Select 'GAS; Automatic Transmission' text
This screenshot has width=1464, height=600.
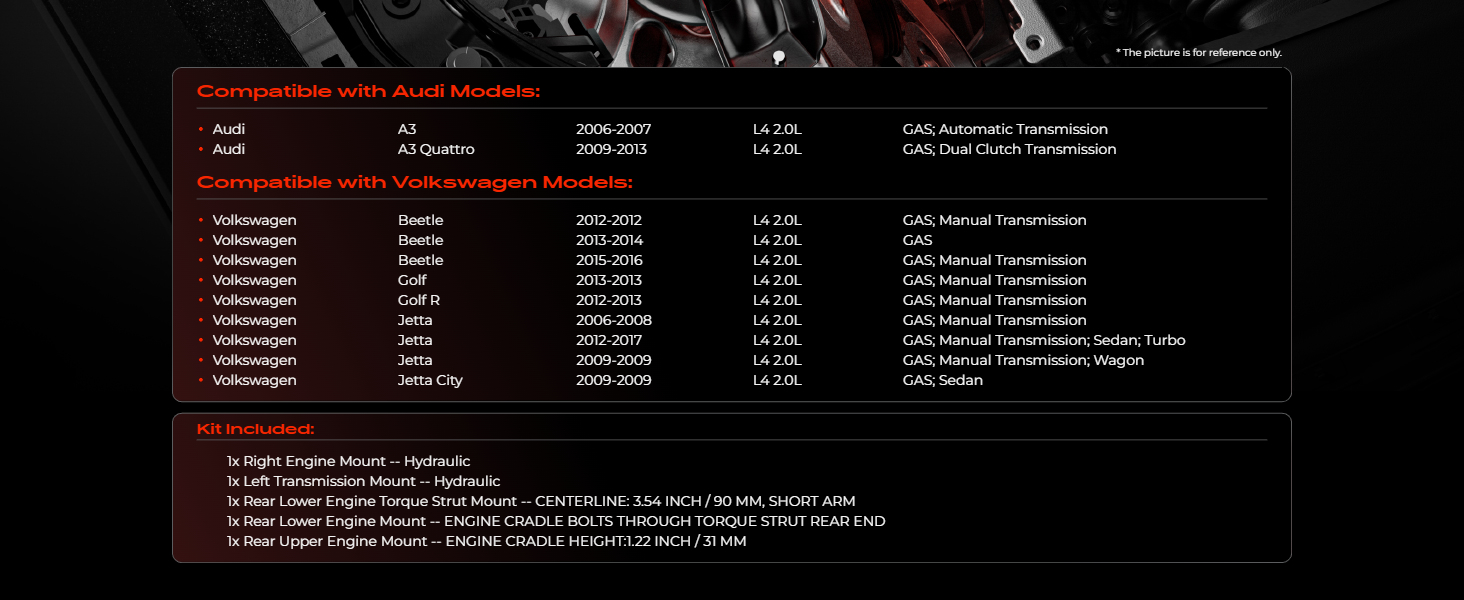click(x=1005, y=130)
